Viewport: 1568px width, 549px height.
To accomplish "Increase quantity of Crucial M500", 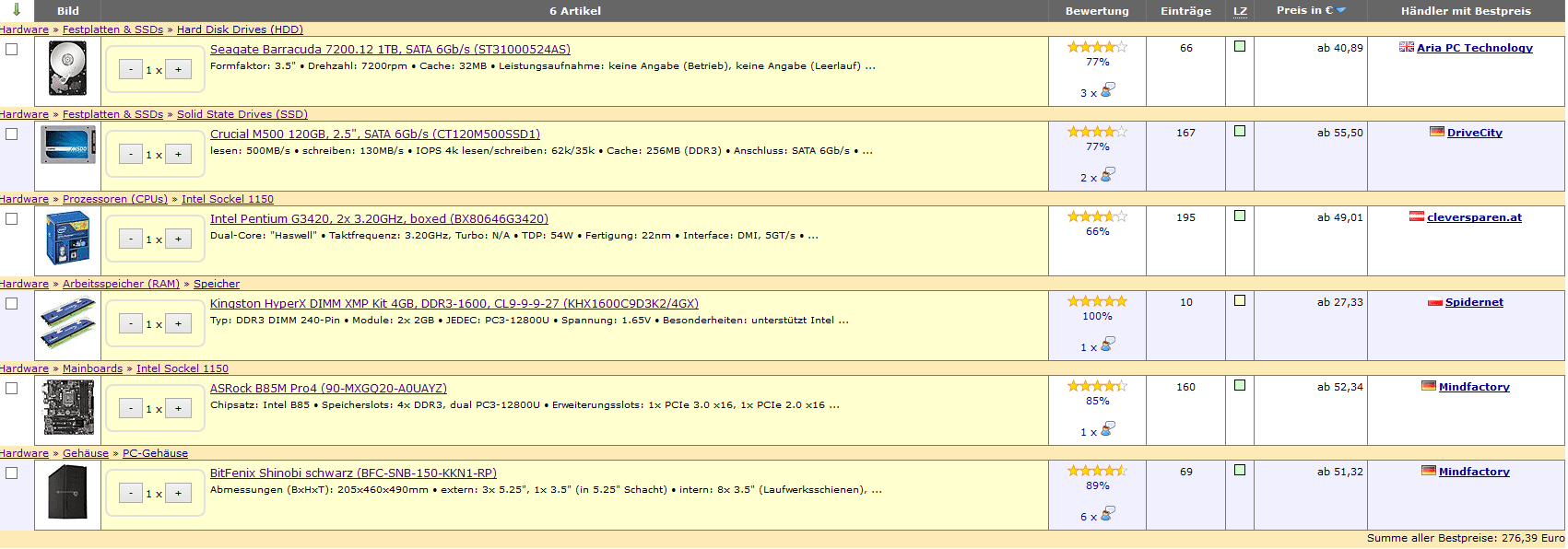I will [178, 154].
